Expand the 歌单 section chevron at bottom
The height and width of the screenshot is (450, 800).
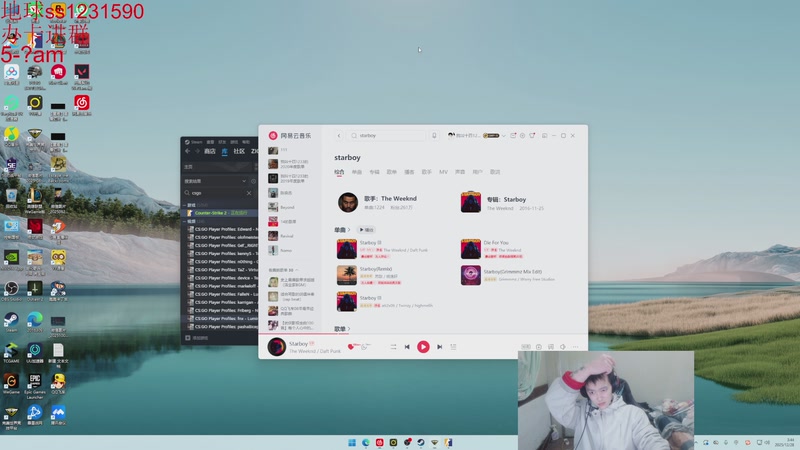tap(349, 329)
